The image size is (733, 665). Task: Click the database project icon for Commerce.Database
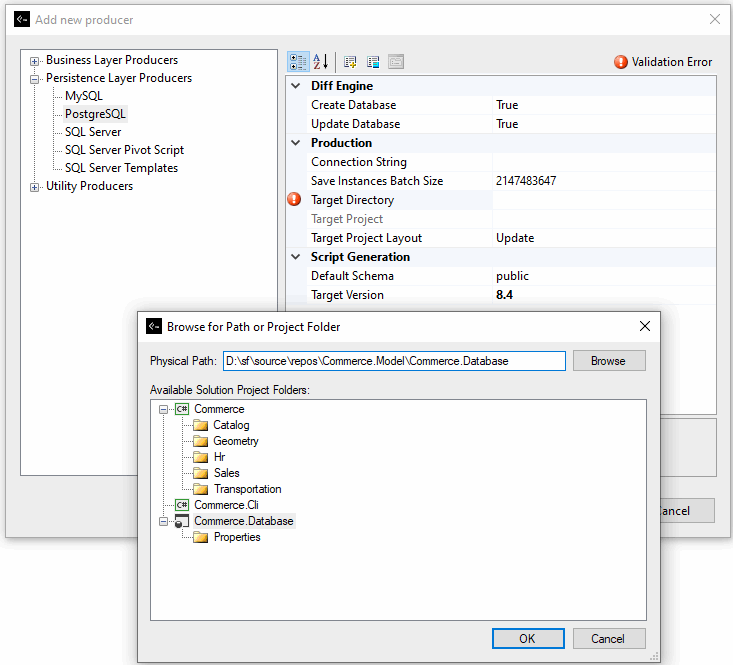pos(182,521)
